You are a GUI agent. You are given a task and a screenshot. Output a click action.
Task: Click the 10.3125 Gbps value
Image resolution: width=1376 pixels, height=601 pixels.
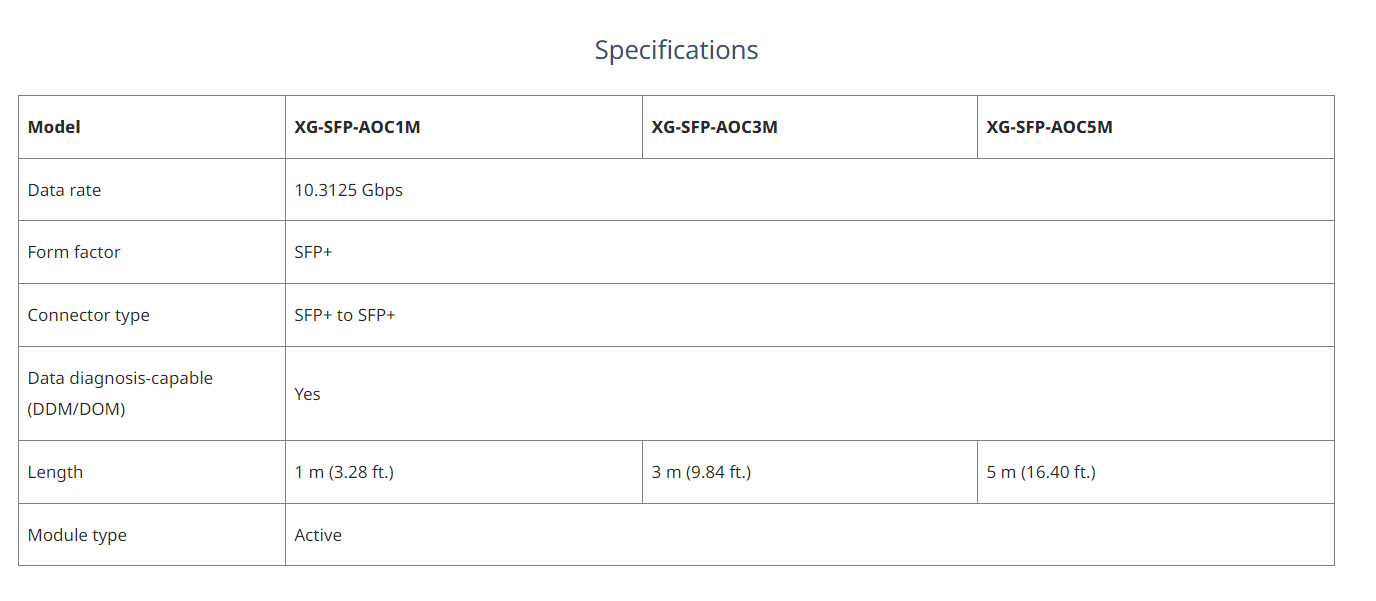[348, 190]
